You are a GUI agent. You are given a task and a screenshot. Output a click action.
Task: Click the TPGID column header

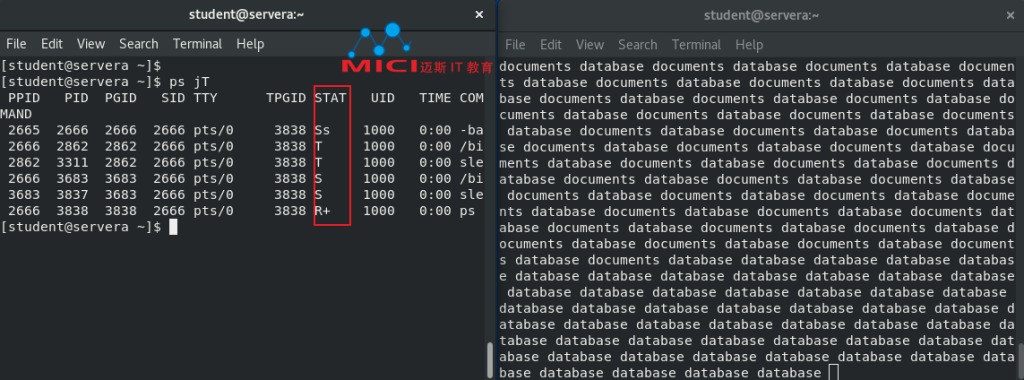click(286, 98)
